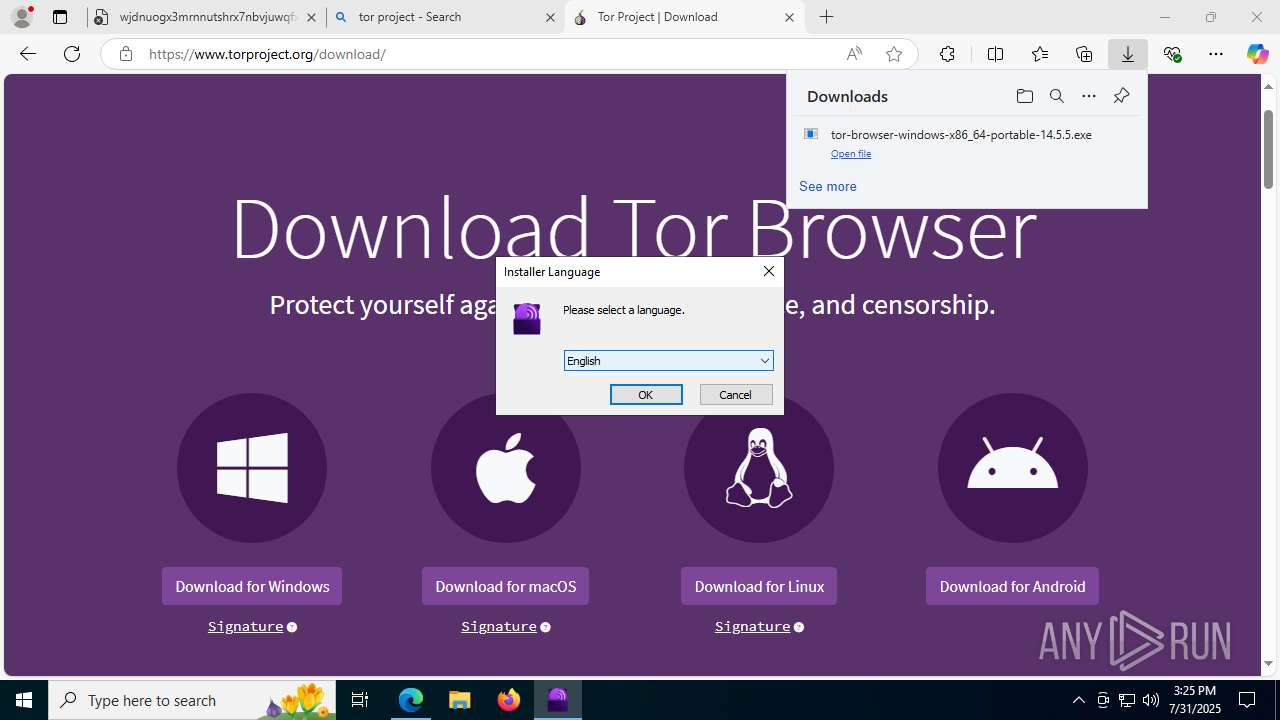Open the volume speaker tray icon
This screenshot has height=720, width=1280.
coord(1151,700)
